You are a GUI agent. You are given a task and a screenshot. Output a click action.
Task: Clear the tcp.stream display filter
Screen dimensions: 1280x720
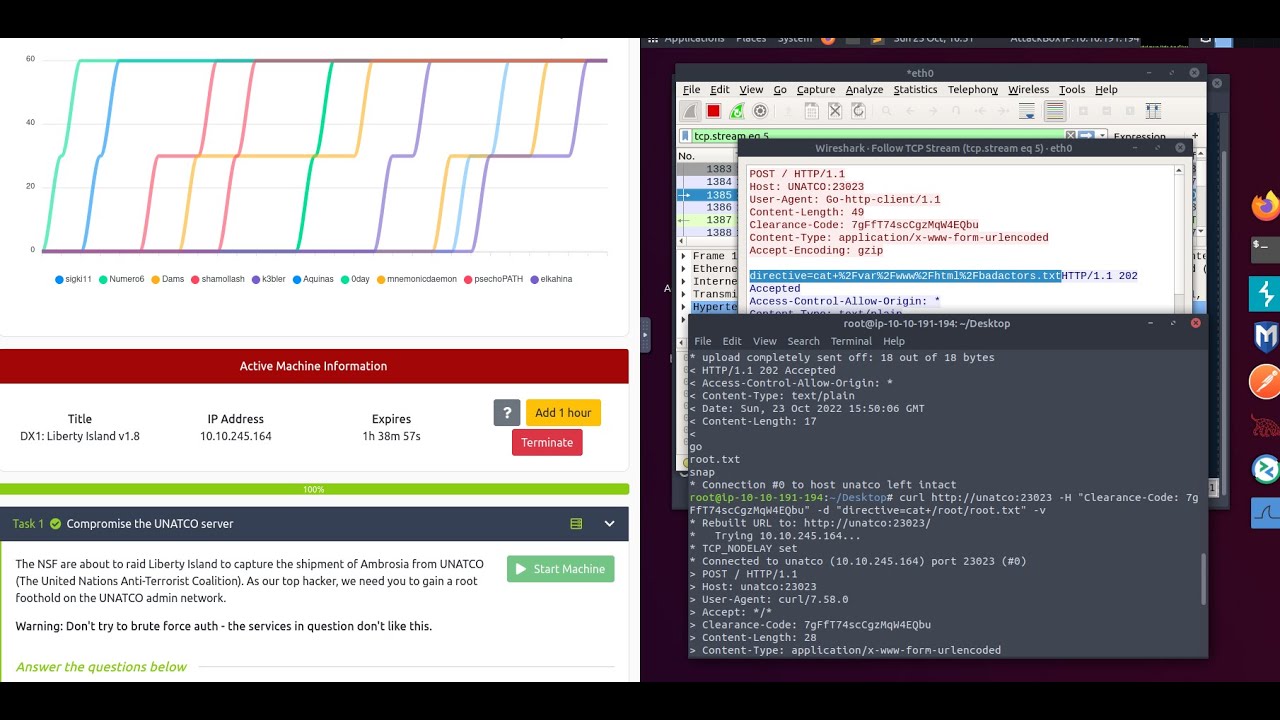1070,135
